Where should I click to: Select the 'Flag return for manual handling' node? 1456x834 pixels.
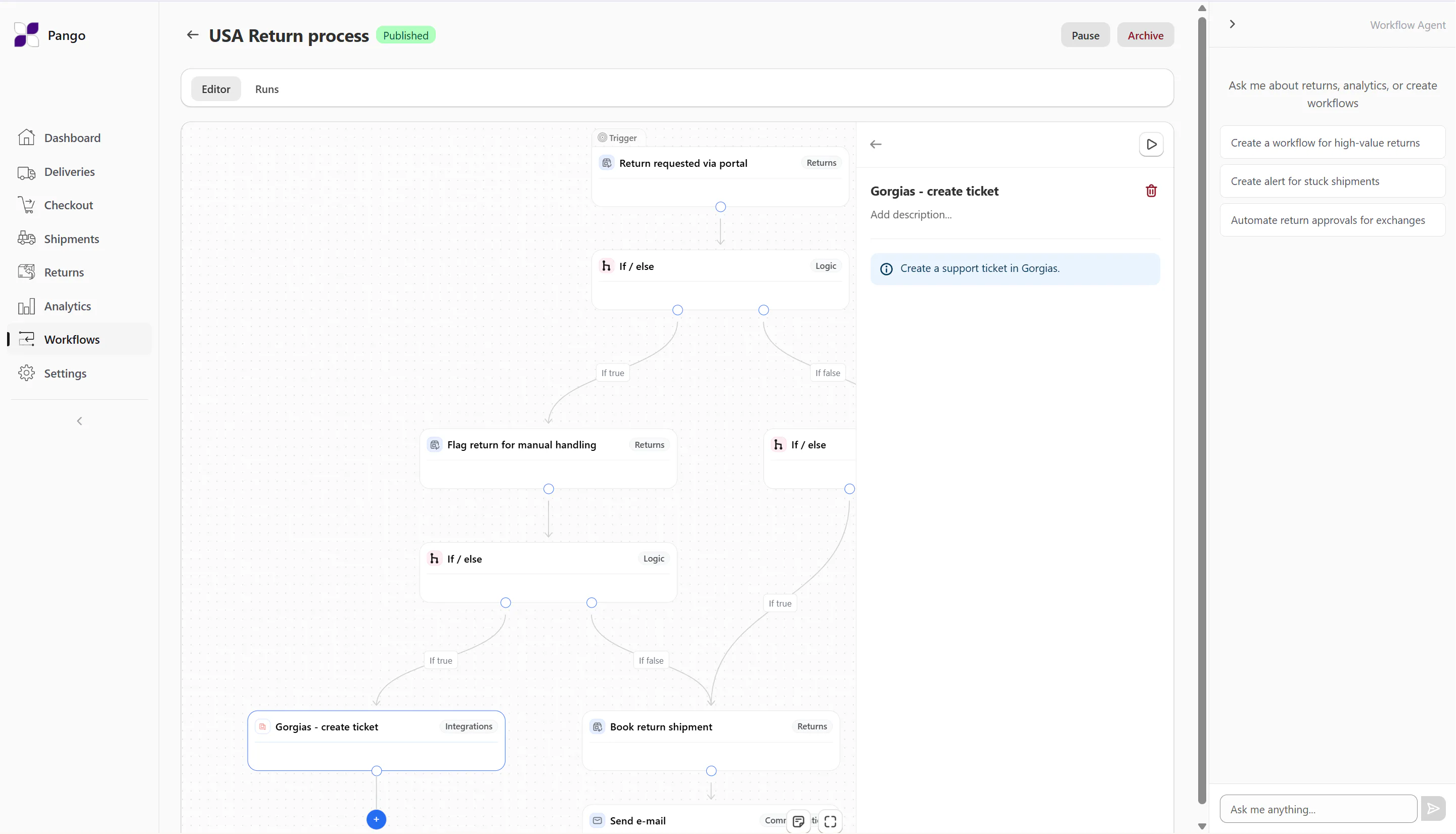pos(548,459)
